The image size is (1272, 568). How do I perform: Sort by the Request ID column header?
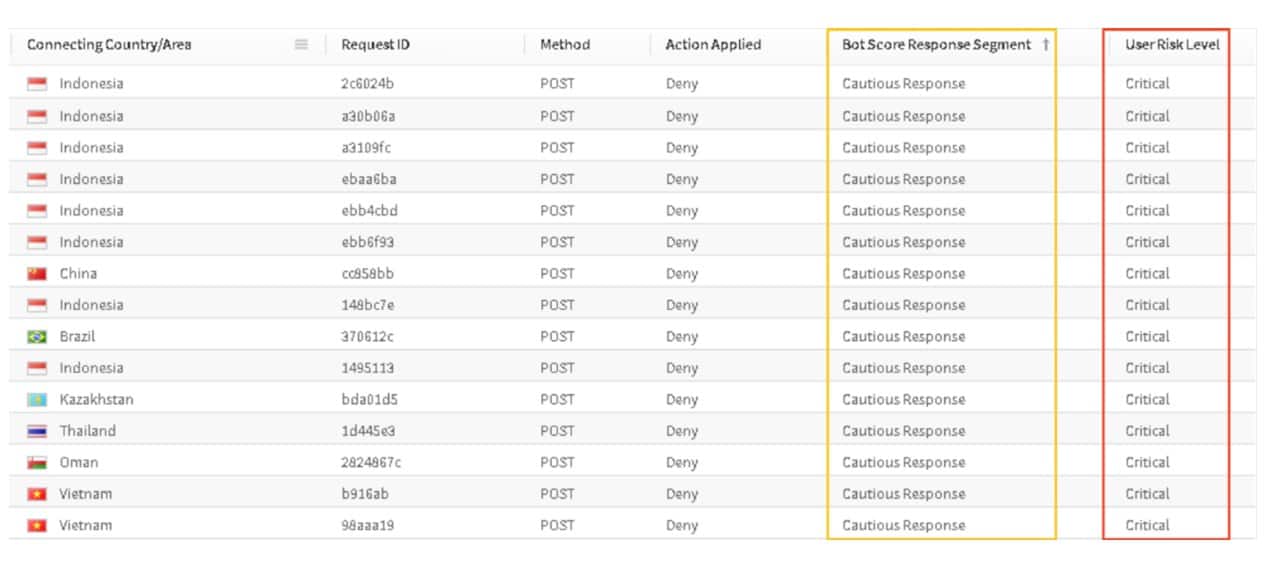375,45
